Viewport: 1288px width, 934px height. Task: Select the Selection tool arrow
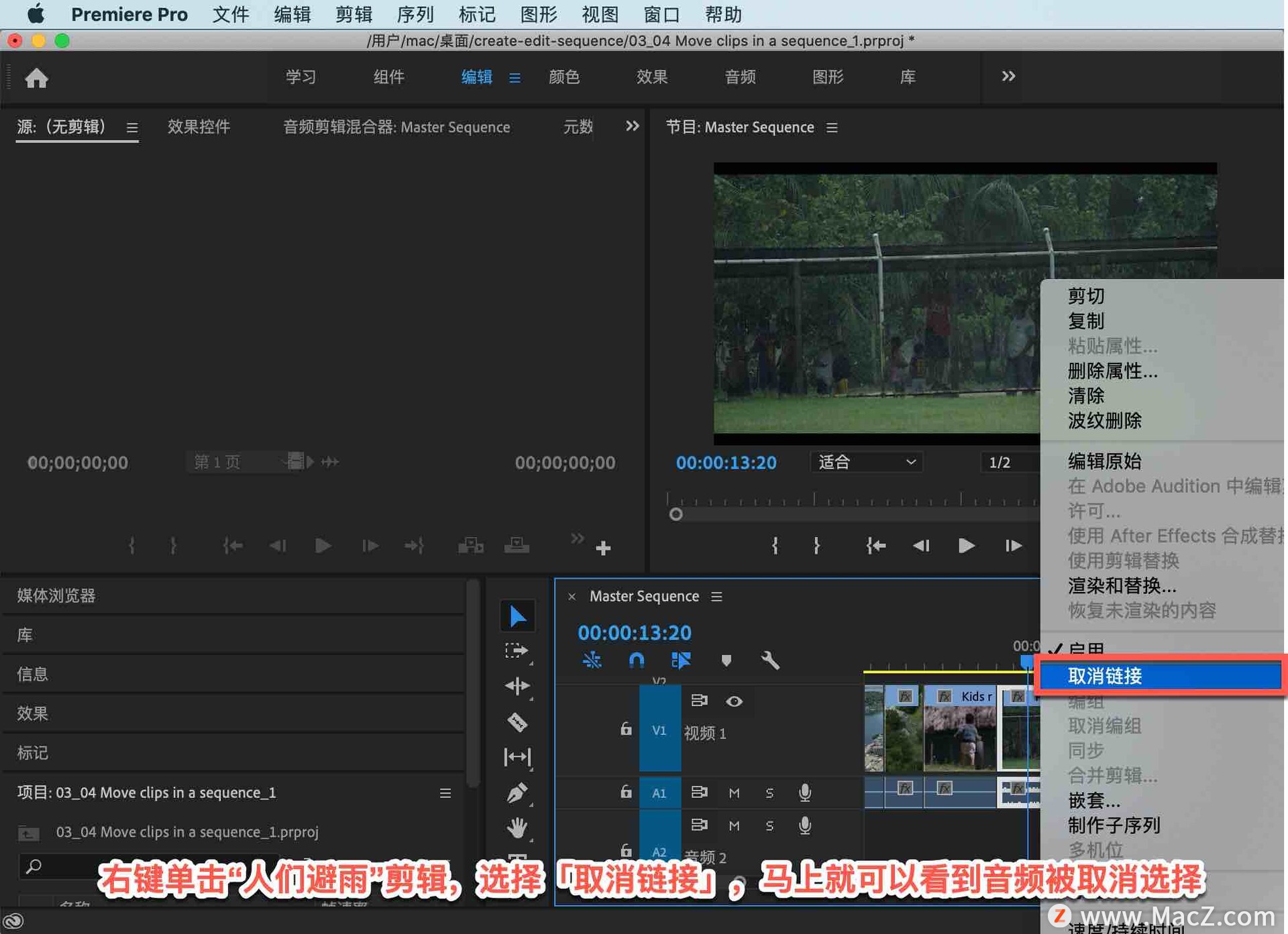[517, 616]
